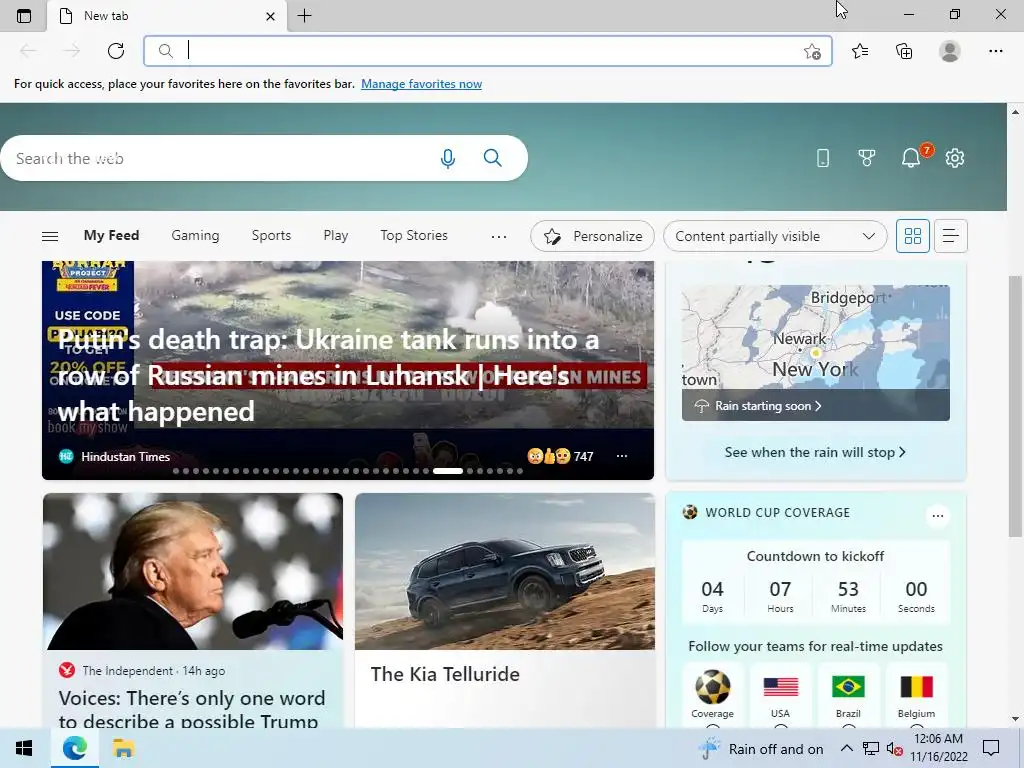The height and width of the screenshot is (768, 1024).
Task: Select the Gaming tab
Action: tap(195, 236)
